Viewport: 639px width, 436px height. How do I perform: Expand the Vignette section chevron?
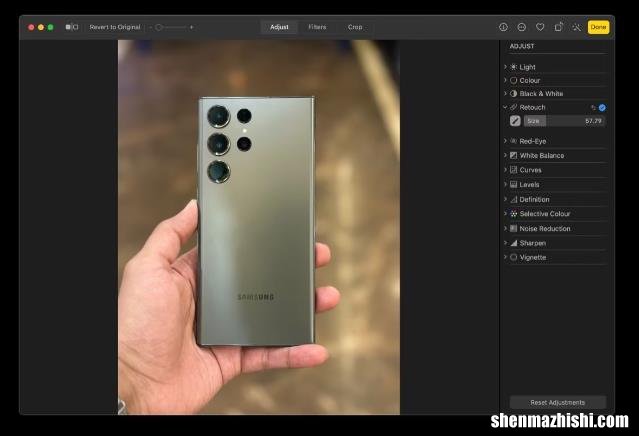point(505,257)
